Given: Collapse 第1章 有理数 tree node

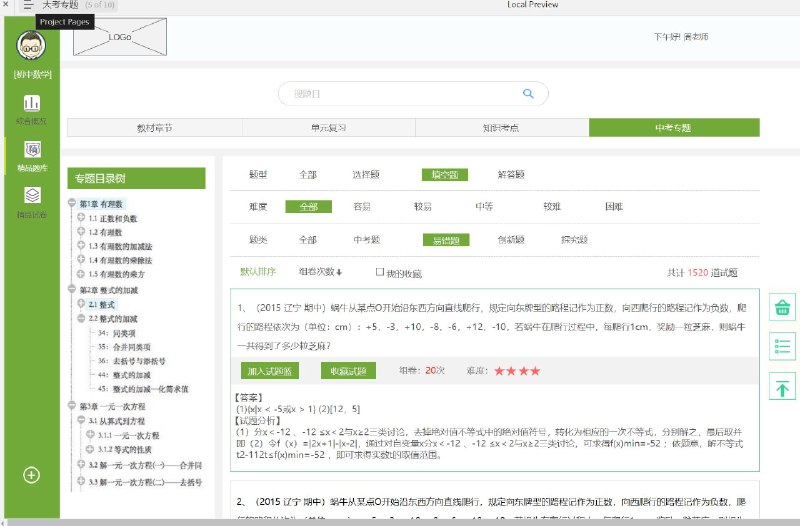Looking at the screenshot, I should tap(72, 203).
